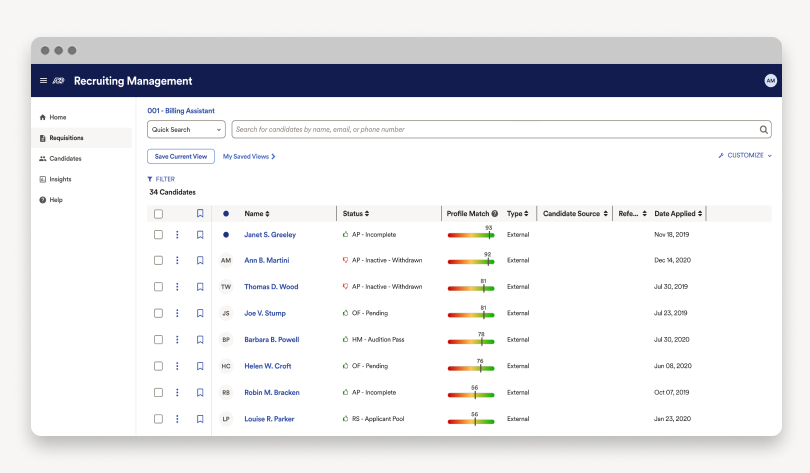Click Barbara B. Powell's profile match bar
810x473 pixels.
tap(471, 341)
